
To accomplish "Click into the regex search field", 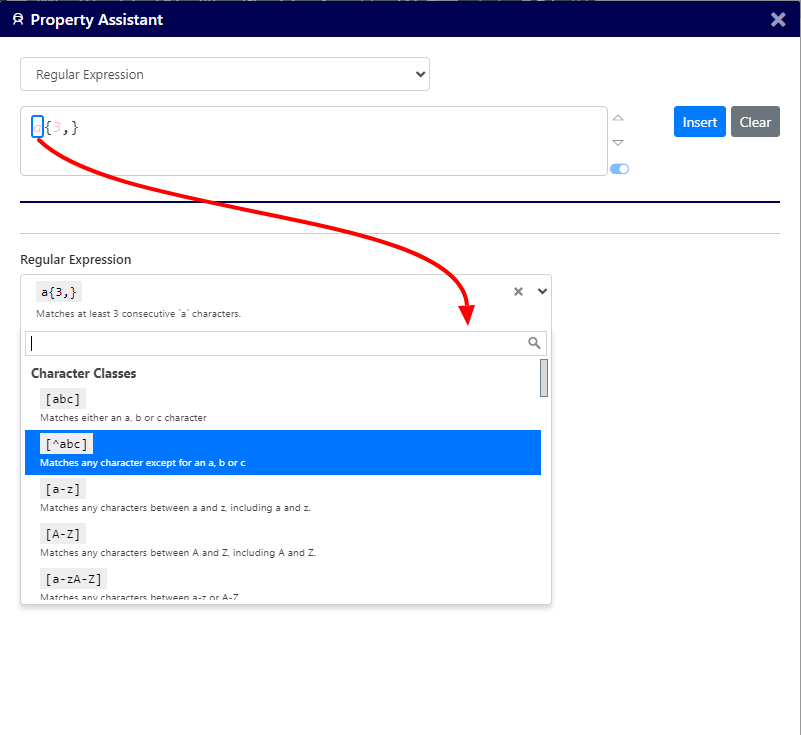I will coord(276,343).
